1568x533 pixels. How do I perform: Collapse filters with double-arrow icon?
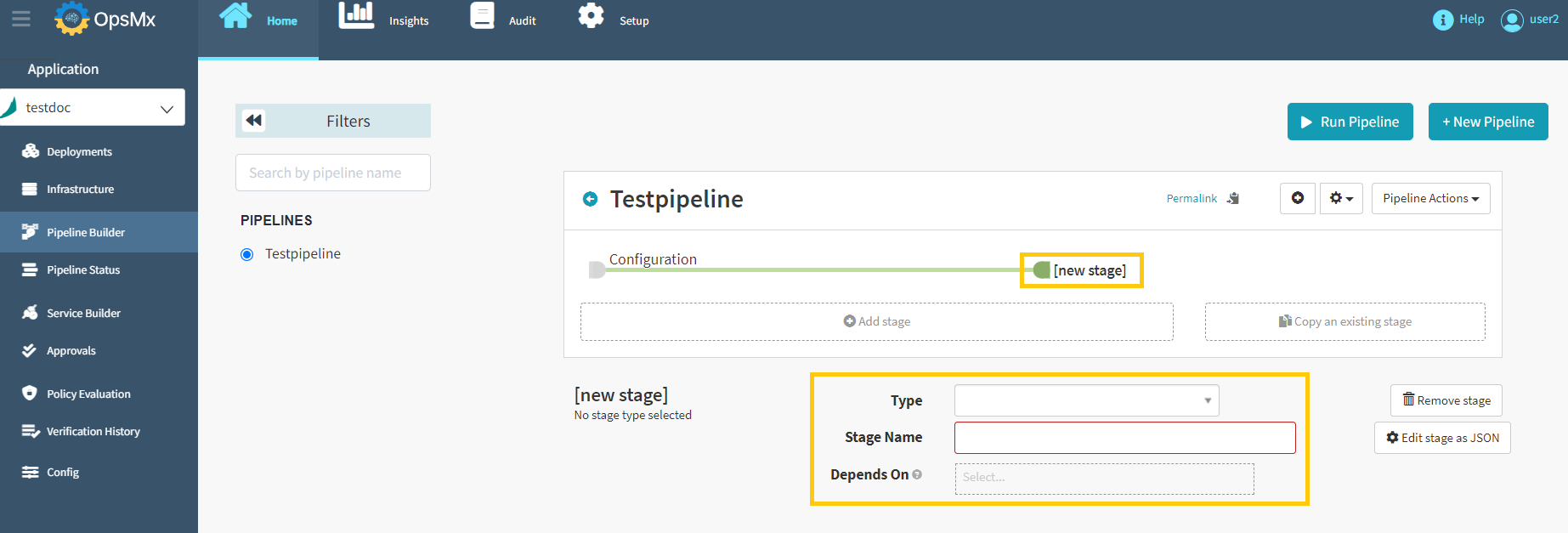pyautogui.click(x=253, y=121)
